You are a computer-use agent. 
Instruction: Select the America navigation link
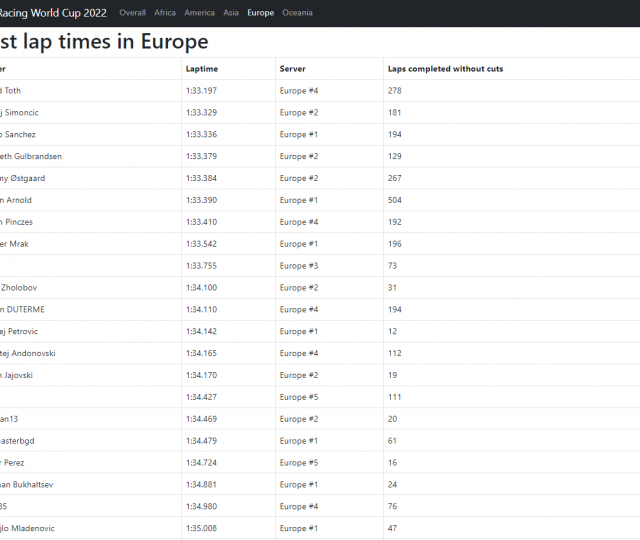coord(199,13)
